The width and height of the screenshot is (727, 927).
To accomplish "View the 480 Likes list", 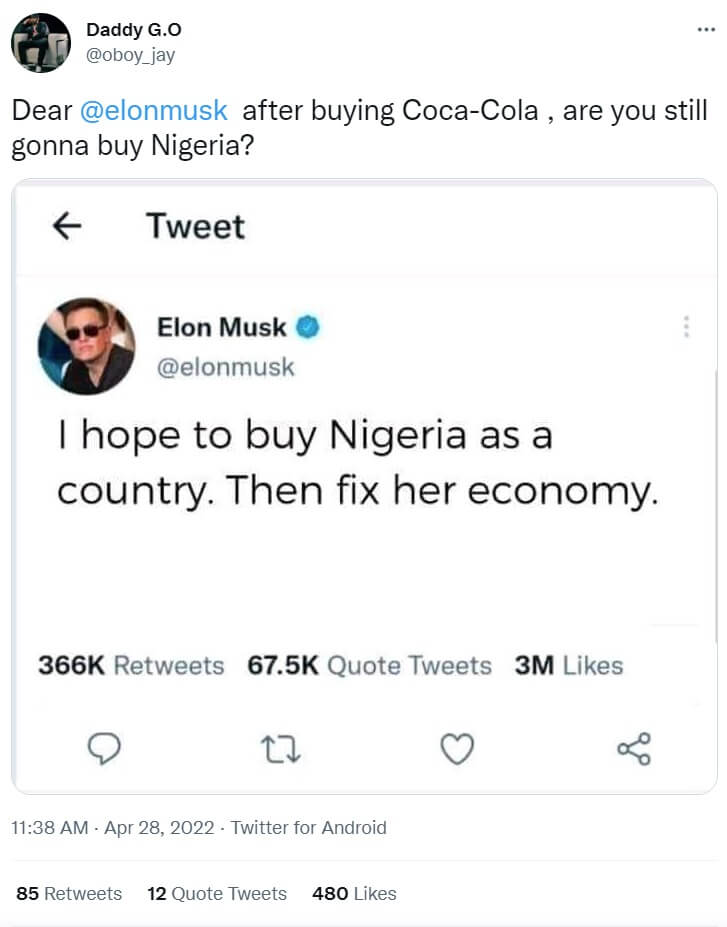I will click(354, 893).
